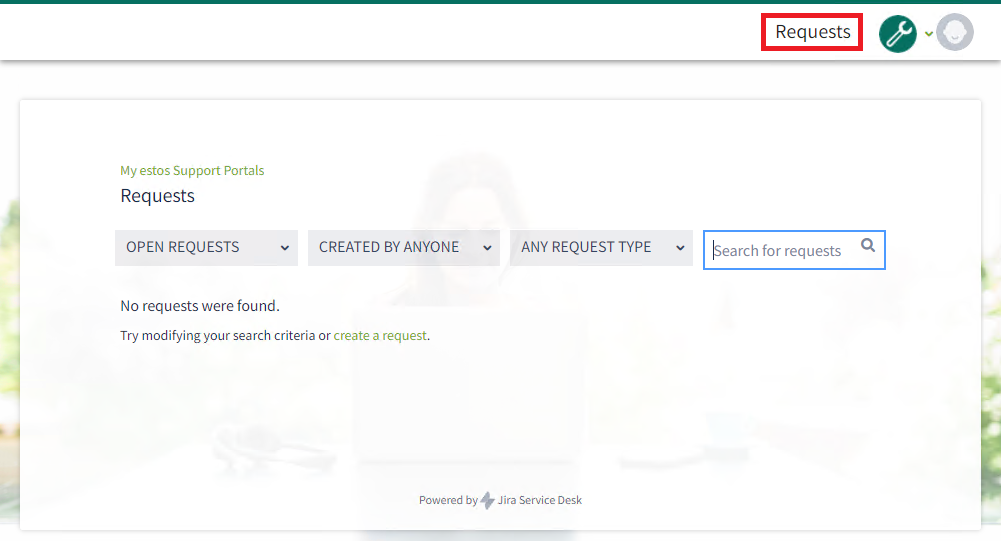Viewport: 1001px width, 541px height.
Task: Click the Jira lightning bolt logo
Action: pos(488,500)
